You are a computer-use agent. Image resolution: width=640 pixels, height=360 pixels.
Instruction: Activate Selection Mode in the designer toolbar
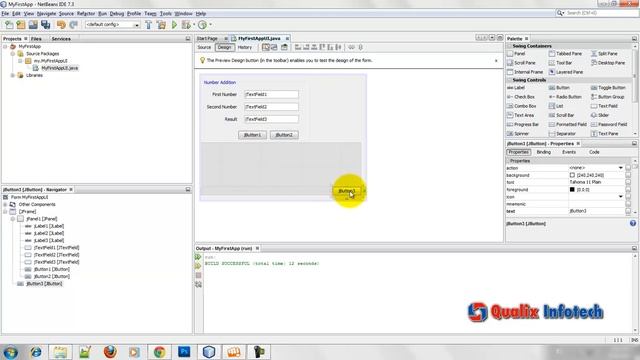(x=266, y=47)
